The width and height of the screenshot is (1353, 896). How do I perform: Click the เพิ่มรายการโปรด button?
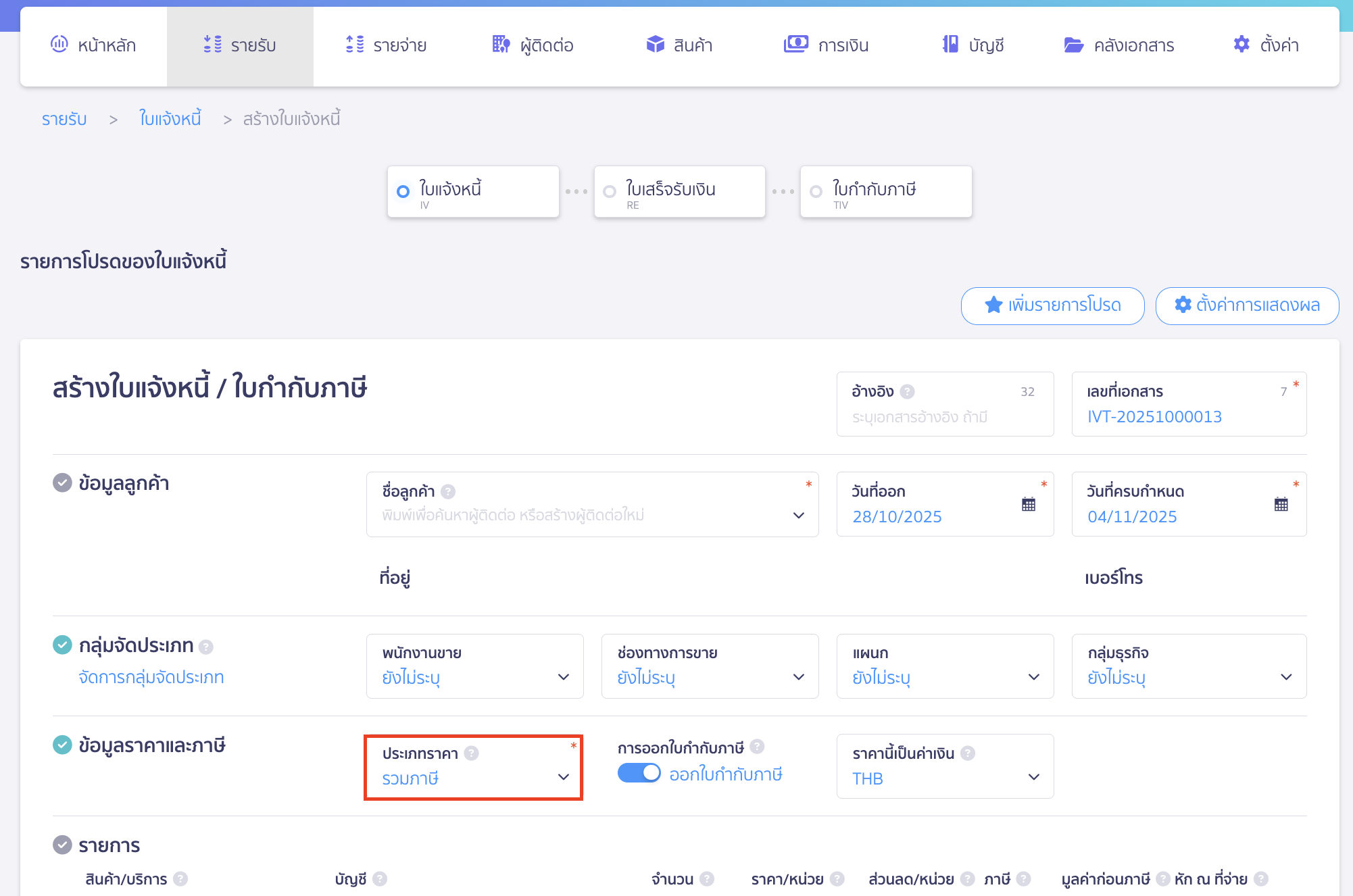(1052, 305)
